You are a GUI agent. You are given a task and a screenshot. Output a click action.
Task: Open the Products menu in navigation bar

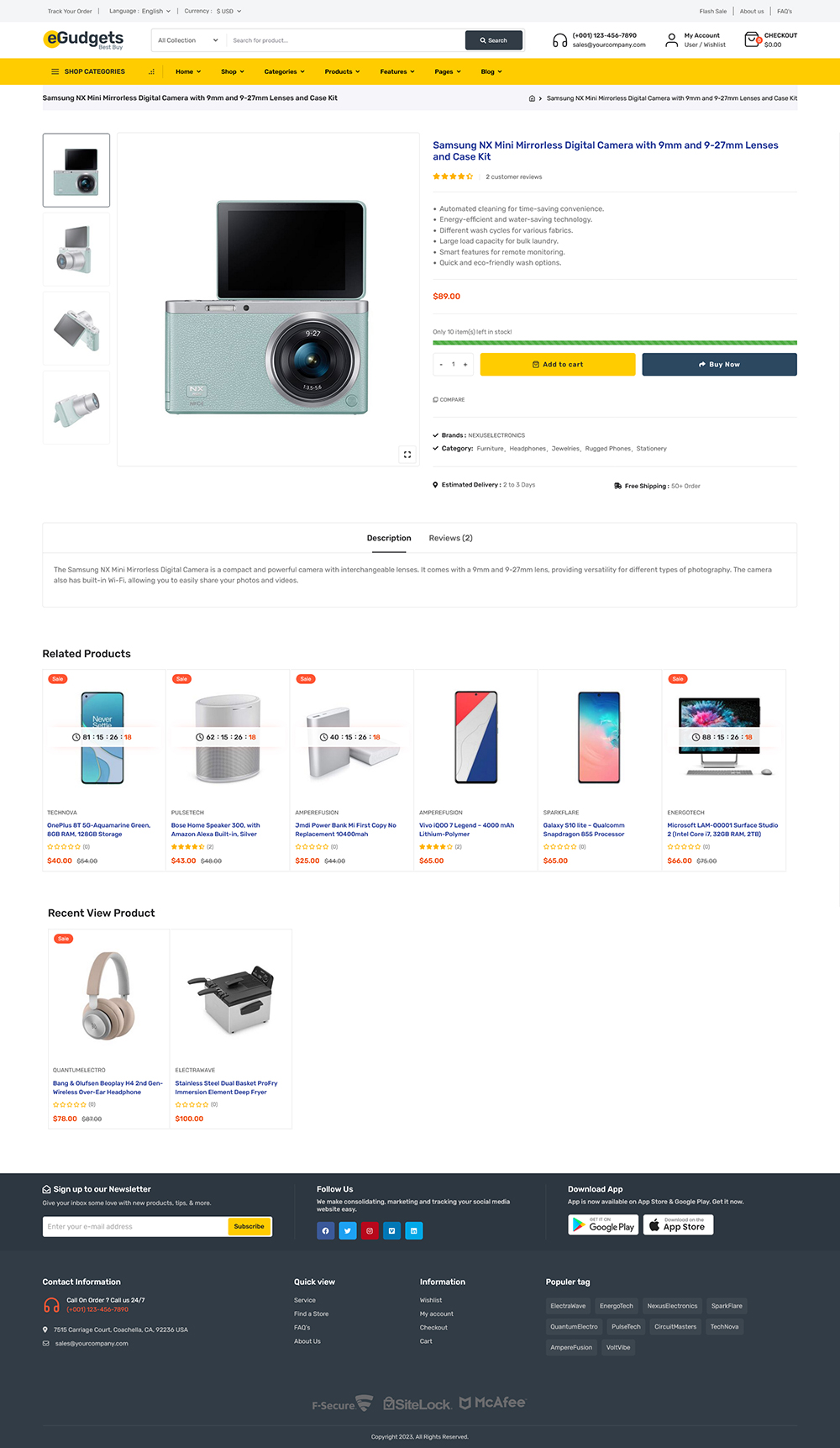[x=342, y=71]
